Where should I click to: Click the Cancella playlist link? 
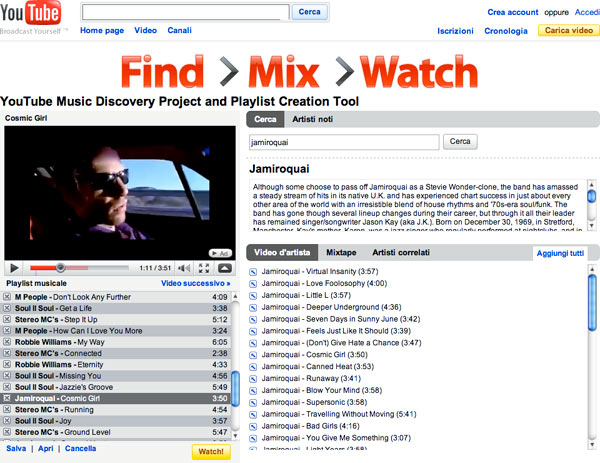pos(80,448)
